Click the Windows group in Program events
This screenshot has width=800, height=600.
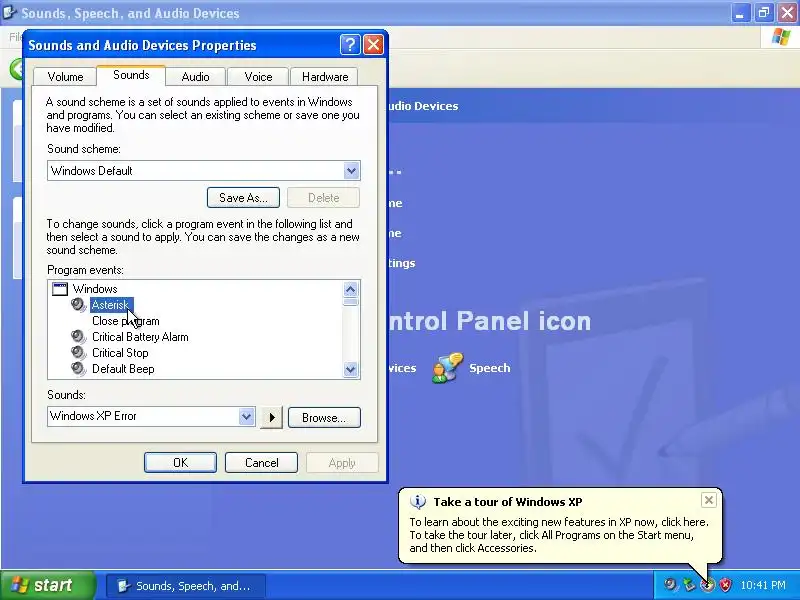(95, 289)
